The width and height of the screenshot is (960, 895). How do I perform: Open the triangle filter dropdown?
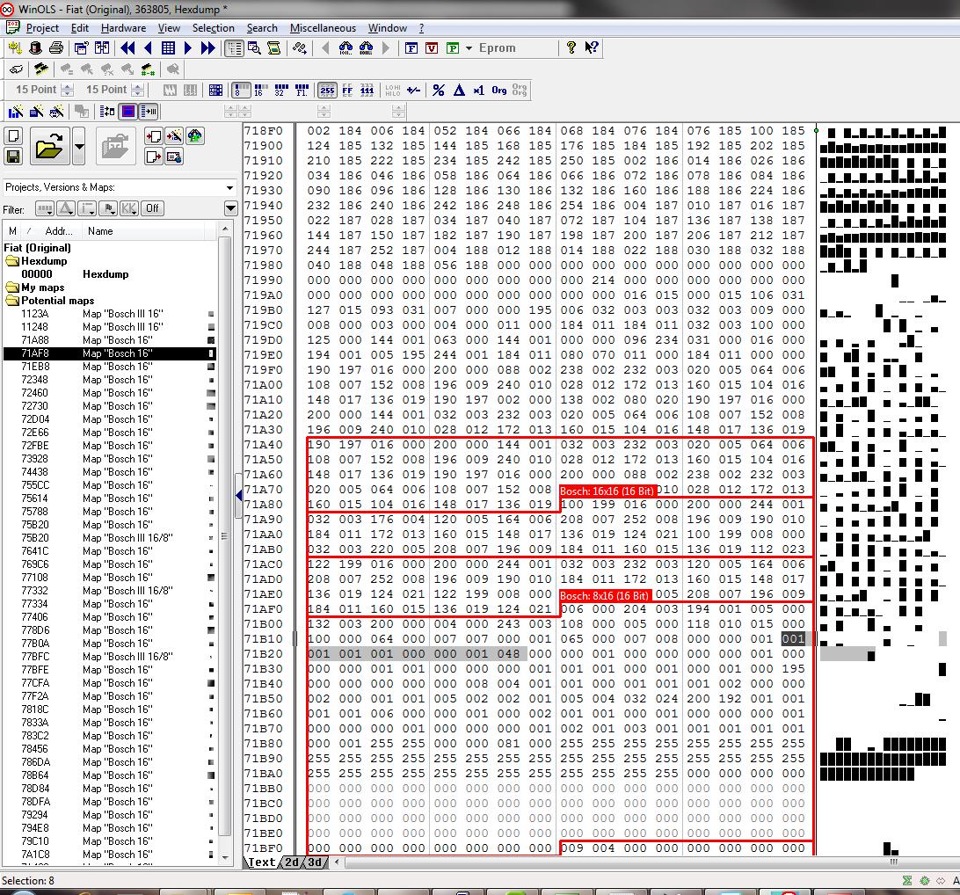coord(66,208)
